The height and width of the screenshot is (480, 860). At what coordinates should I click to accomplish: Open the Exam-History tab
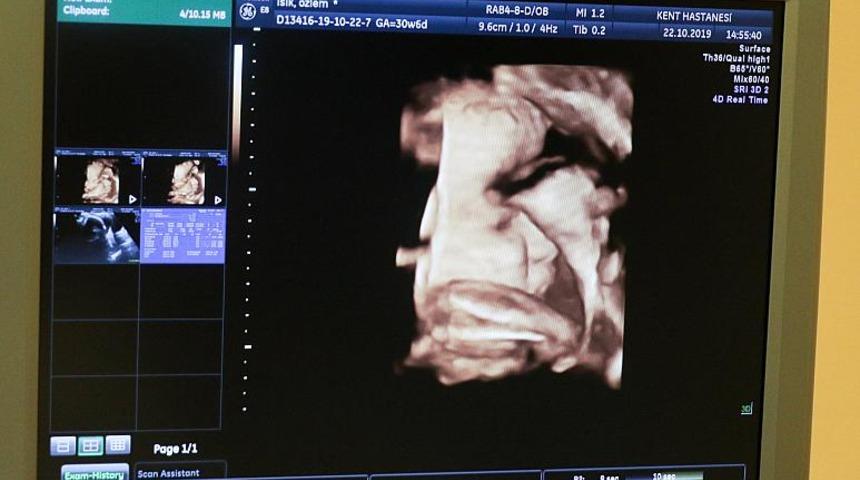pos(95,473)
